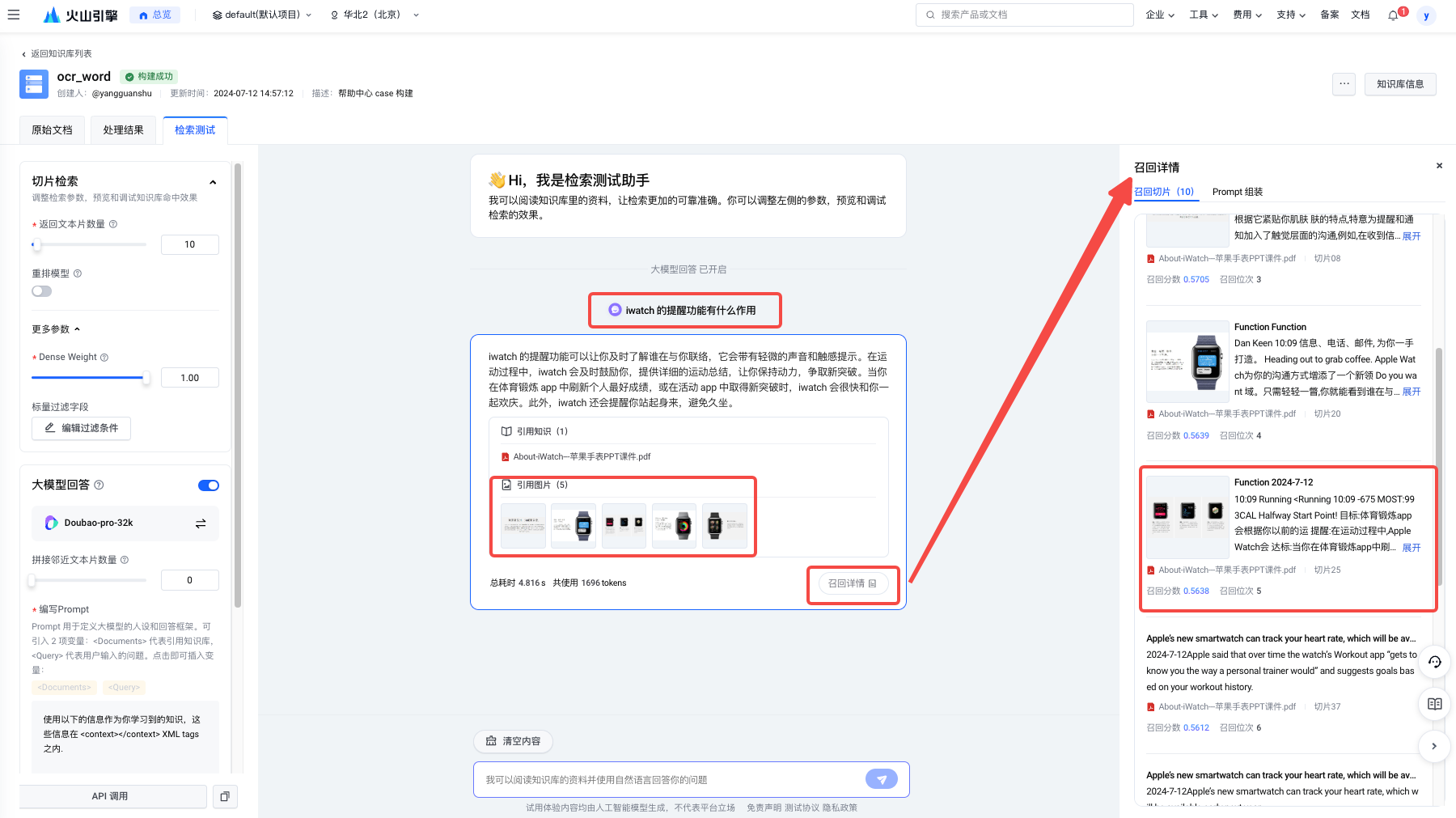Screen dimensions: 1456x818
Task: Open the notifications bell
Action: (x=1394, y=15)
